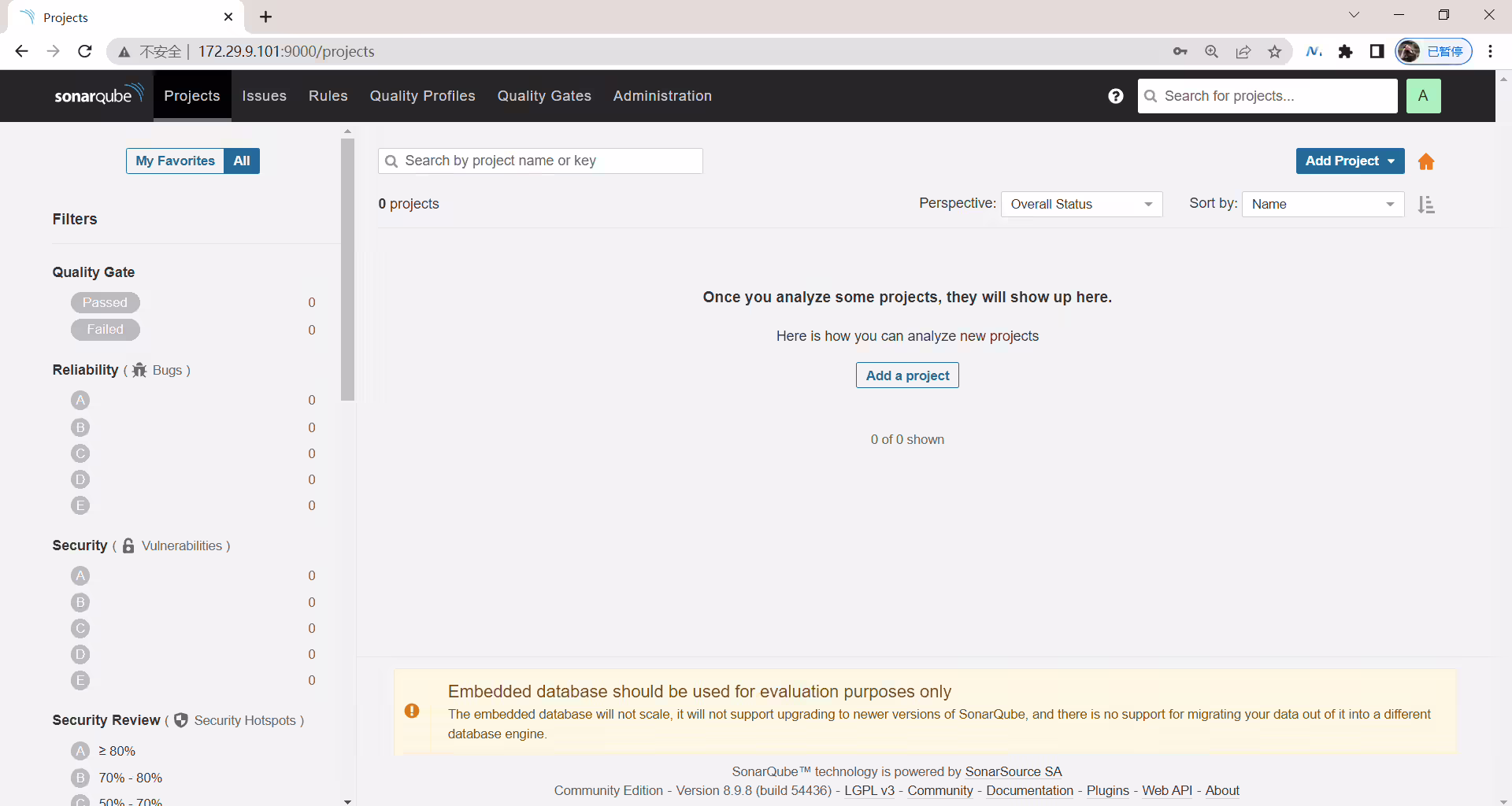Screen dimensions: 1512x806
Task: Open the green user avatar A
Action: click(x=1423, y=96)
